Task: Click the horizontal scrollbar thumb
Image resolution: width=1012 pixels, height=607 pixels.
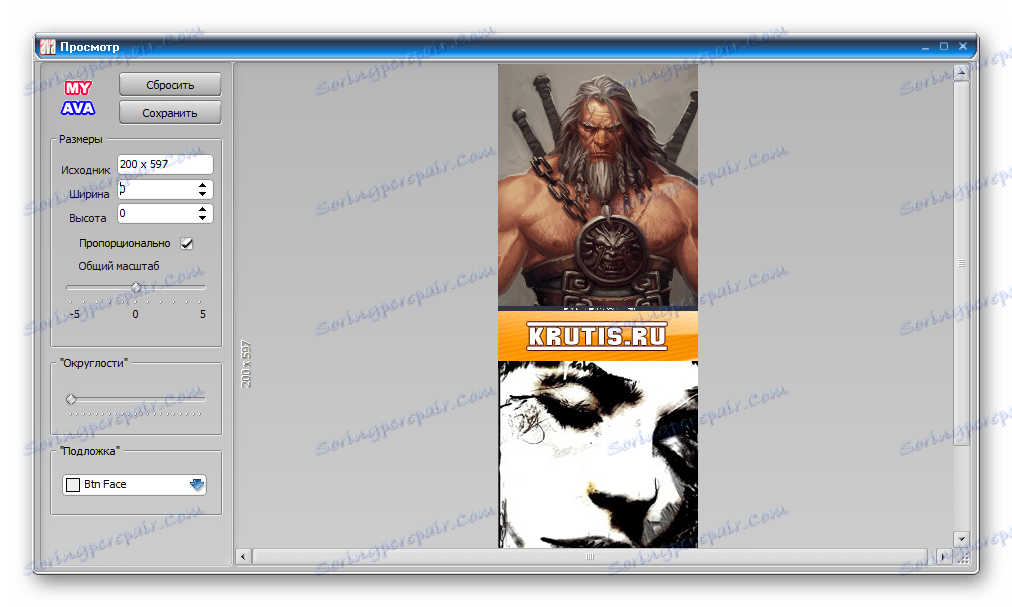Action: (x=590, y=556)
